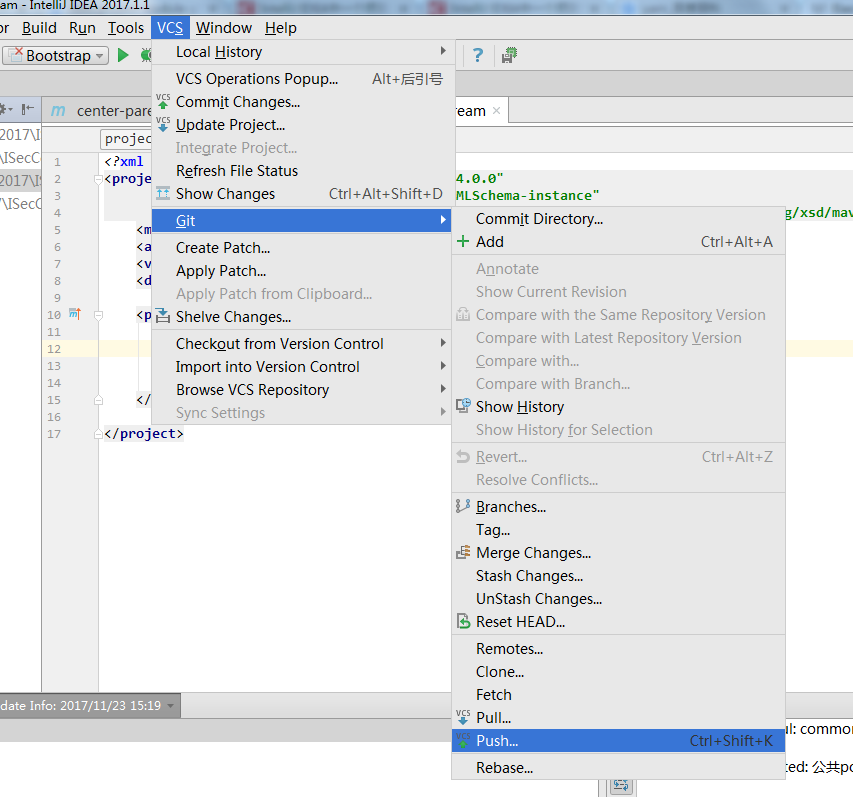Choose Refresh File Status

(x=302, y=171)
